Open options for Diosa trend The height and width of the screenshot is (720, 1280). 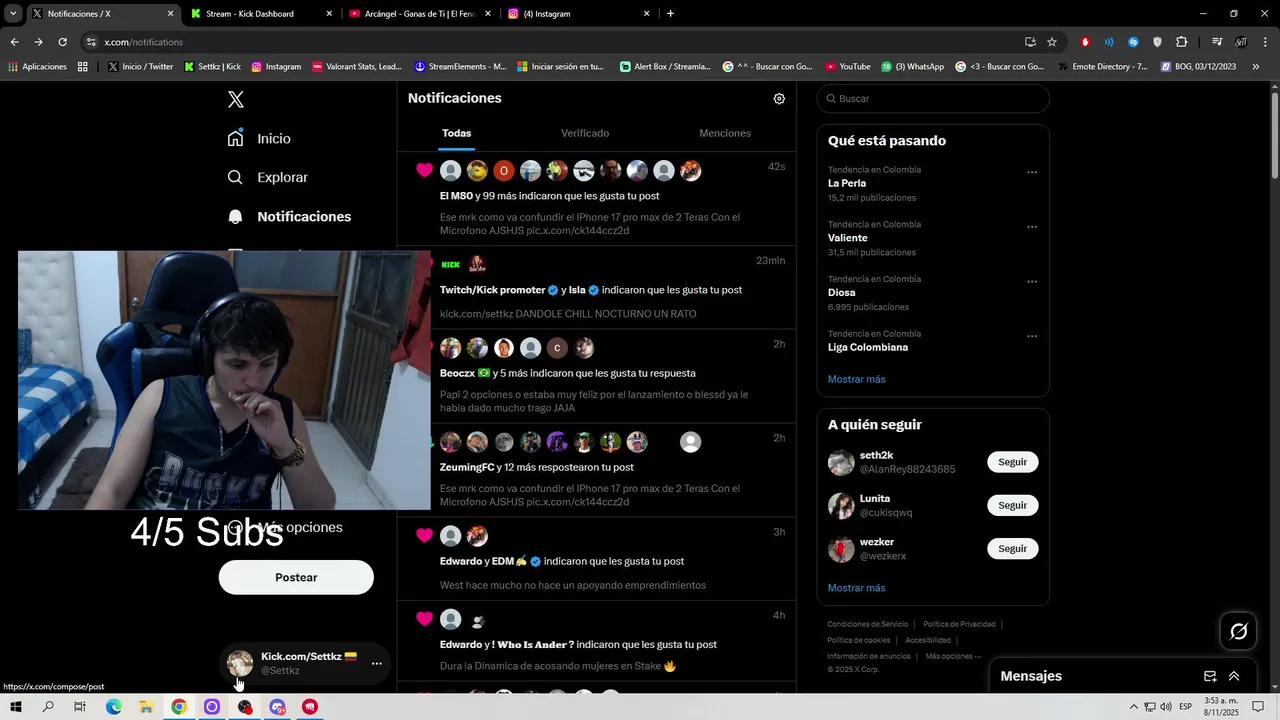click(x=1032, y=282)
